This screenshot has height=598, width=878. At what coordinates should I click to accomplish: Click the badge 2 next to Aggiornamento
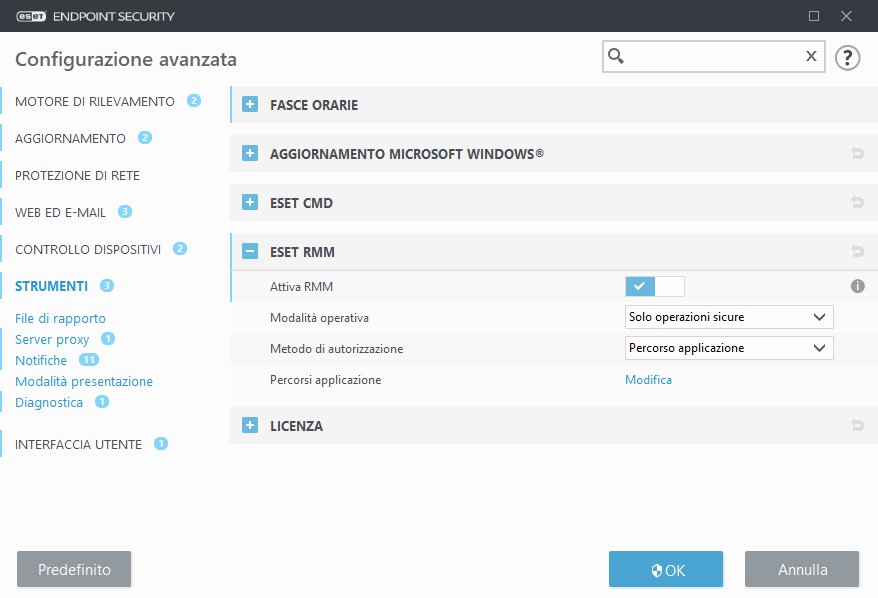click(145, 138)
